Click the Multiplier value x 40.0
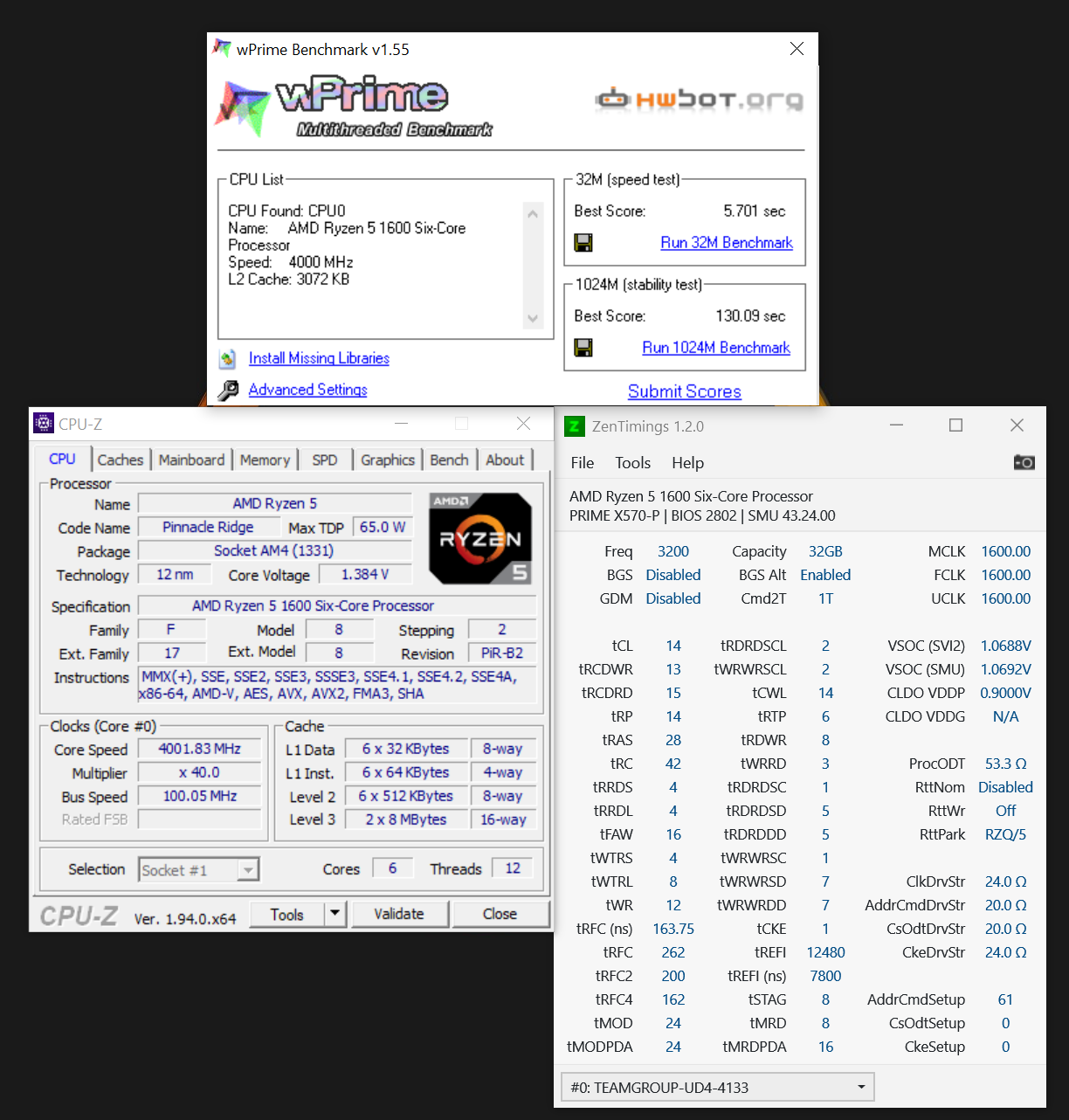Image resolution: width=1069 pixels, height=1120 pixels. (x=199, y=772)
